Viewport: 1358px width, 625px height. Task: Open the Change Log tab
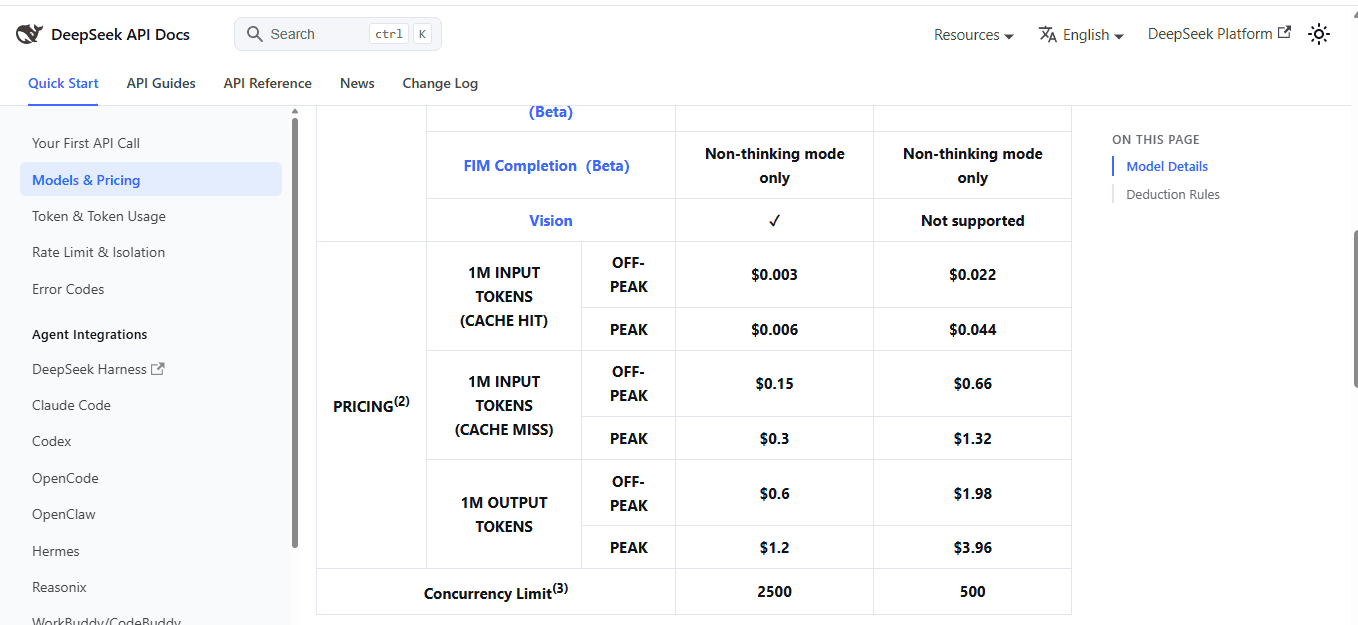coord(440,83)
